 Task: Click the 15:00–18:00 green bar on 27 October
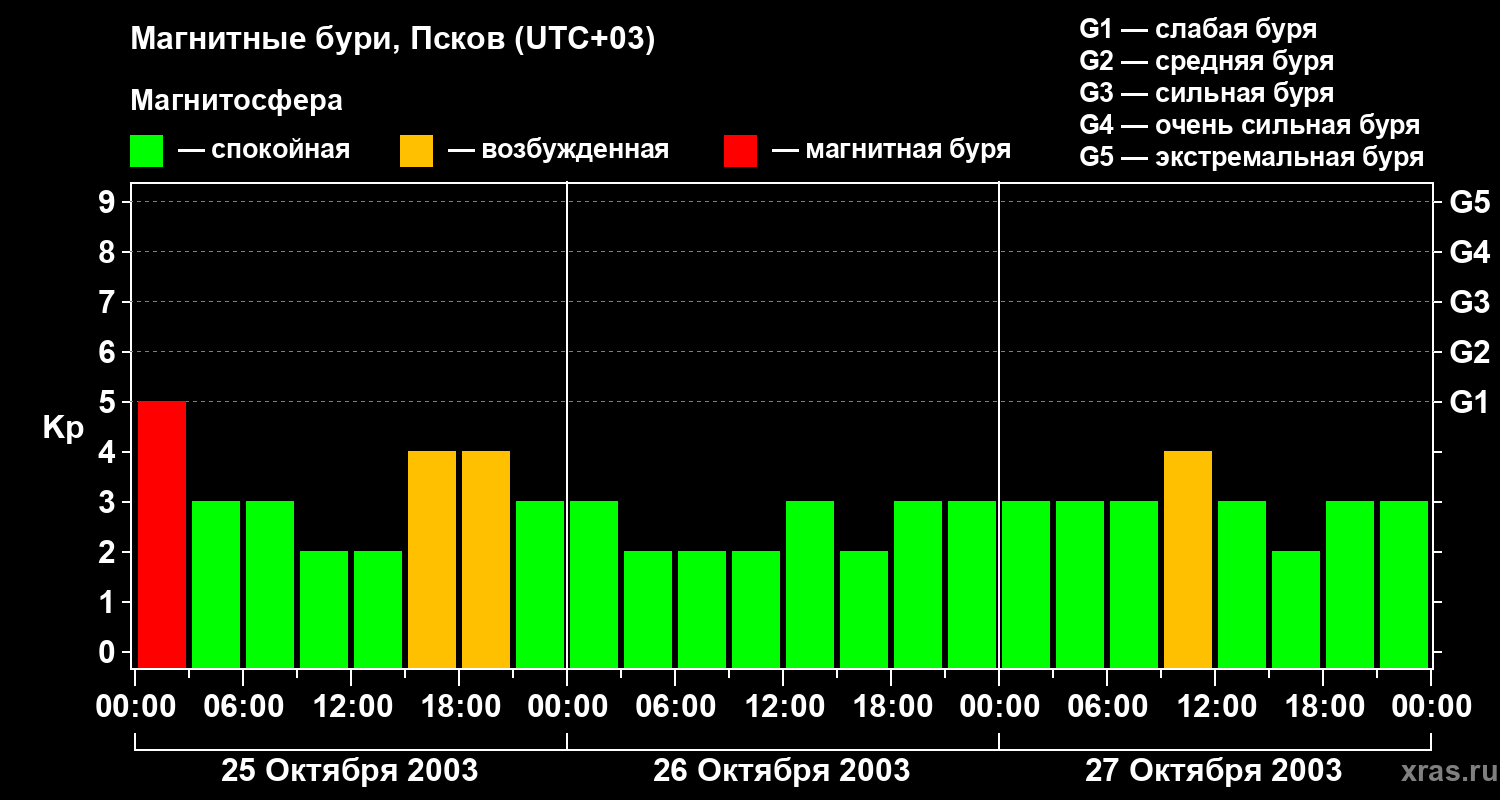coord(1296,610)
